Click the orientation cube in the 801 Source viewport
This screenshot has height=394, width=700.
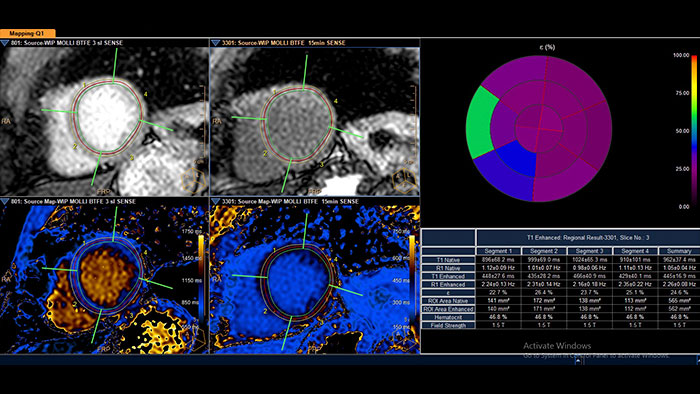coord(193,180)
